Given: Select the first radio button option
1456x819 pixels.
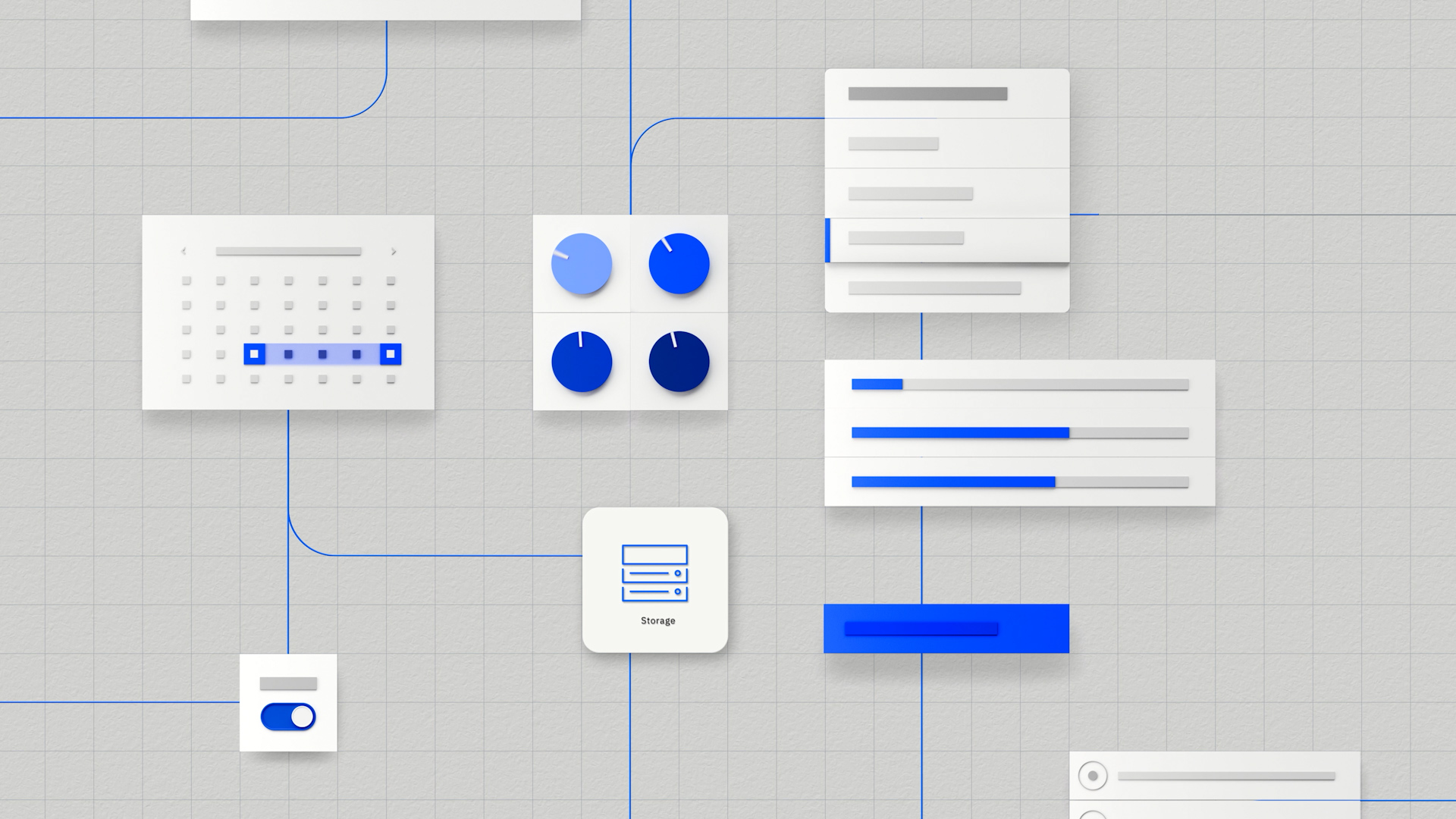Looking at the screenshot, I should (x=1093, y=776).
